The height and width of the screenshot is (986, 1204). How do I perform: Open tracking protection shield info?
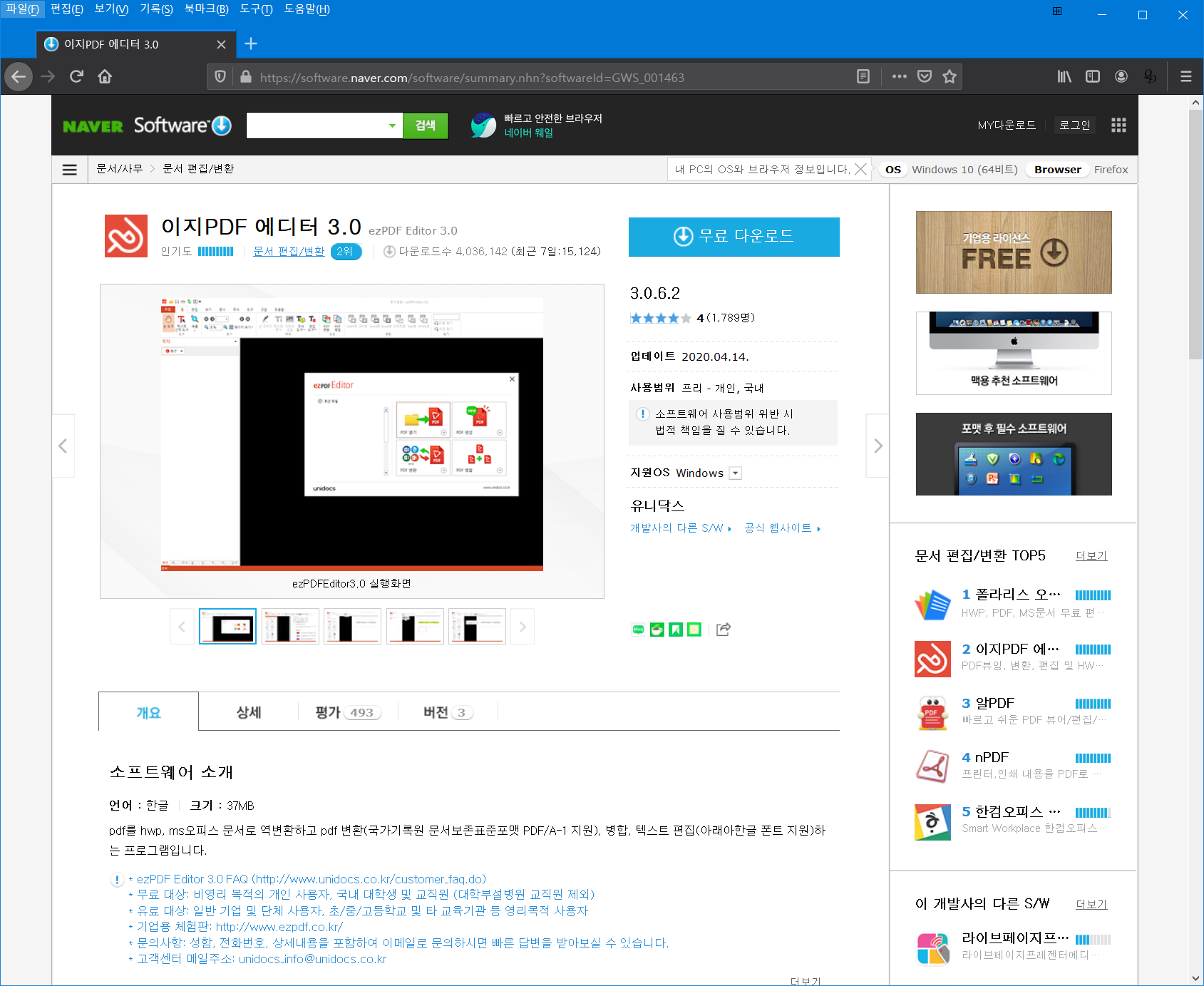(x=220, y=77)
